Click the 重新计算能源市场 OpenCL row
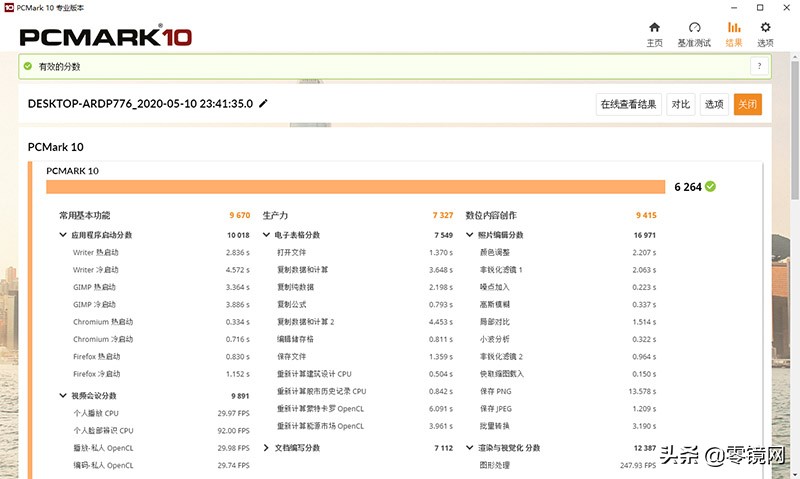This screenshot has width=800, height=479. coord(365,426)
